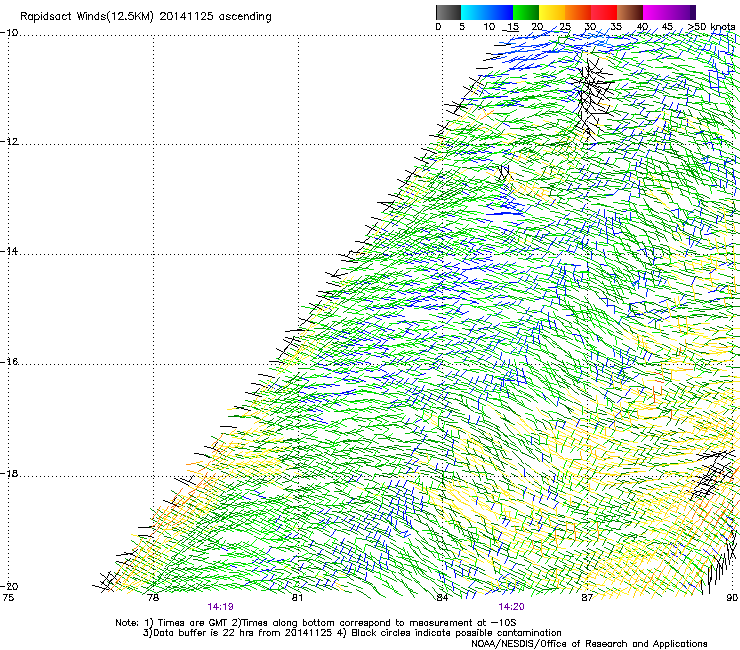Select the brown segment of the color bar
This screenshot has width=740, height=650.
tap(630, 12)
